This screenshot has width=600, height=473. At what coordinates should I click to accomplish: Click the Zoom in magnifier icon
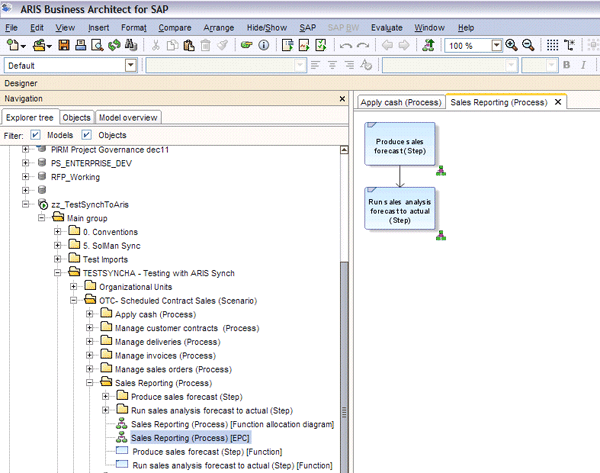click(x=511, y=45)
